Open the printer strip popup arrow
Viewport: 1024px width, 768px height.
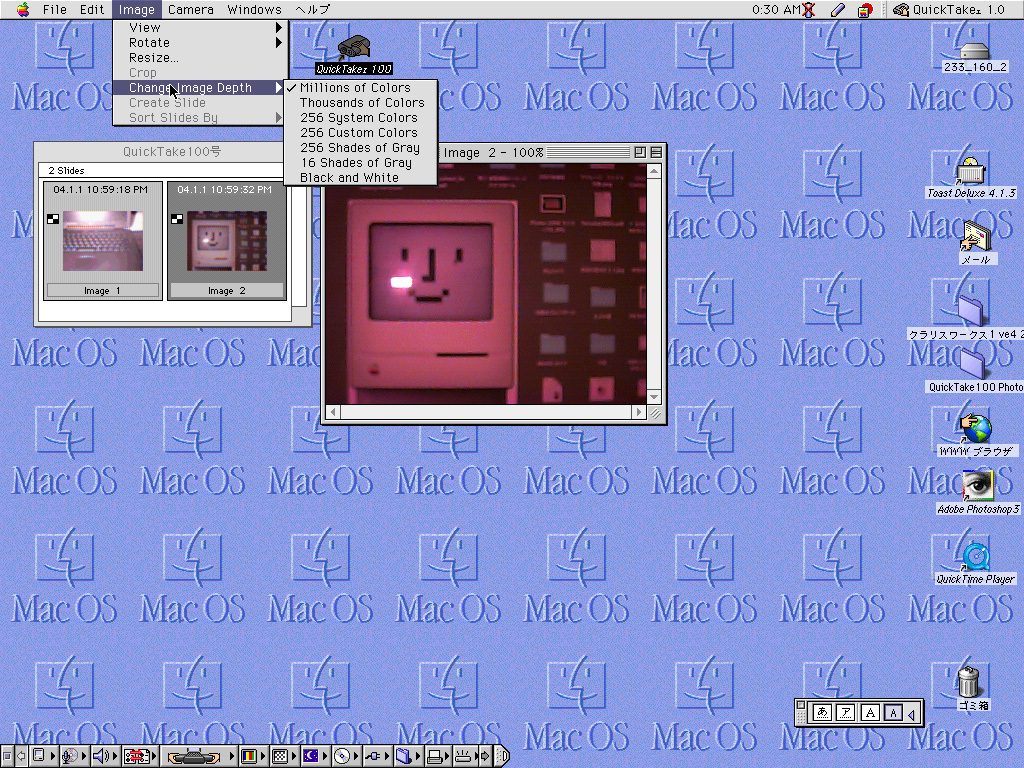(447, 756)
